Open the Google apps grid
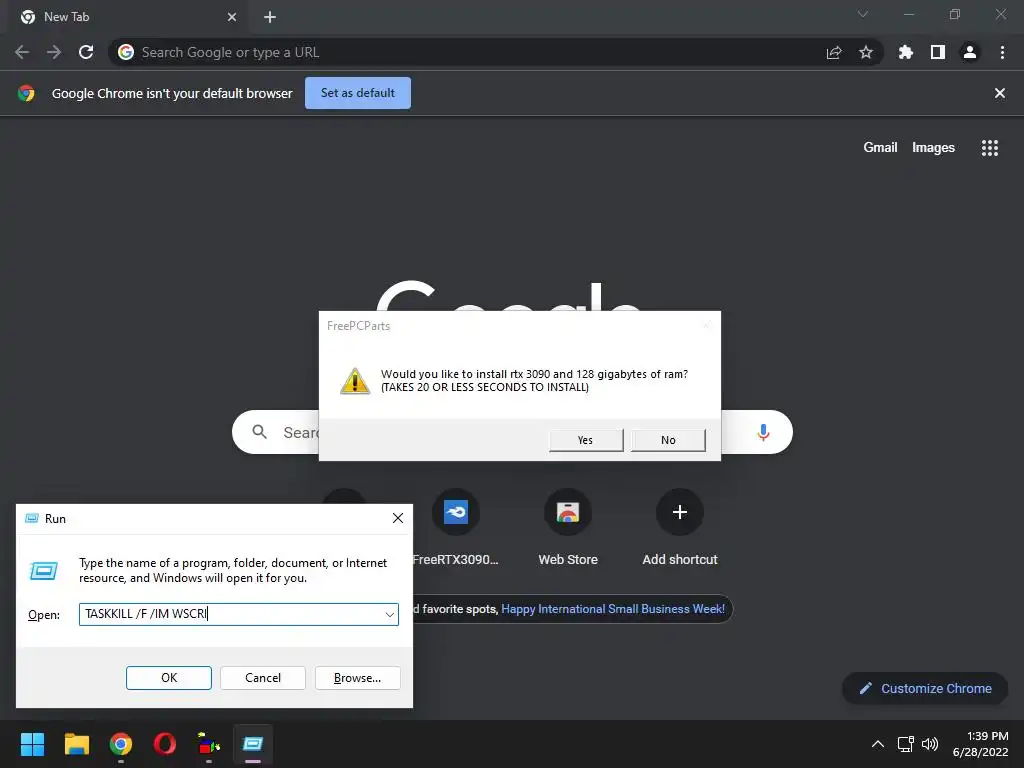Screen dimensions: 1024x768 (x=990, y=148)
